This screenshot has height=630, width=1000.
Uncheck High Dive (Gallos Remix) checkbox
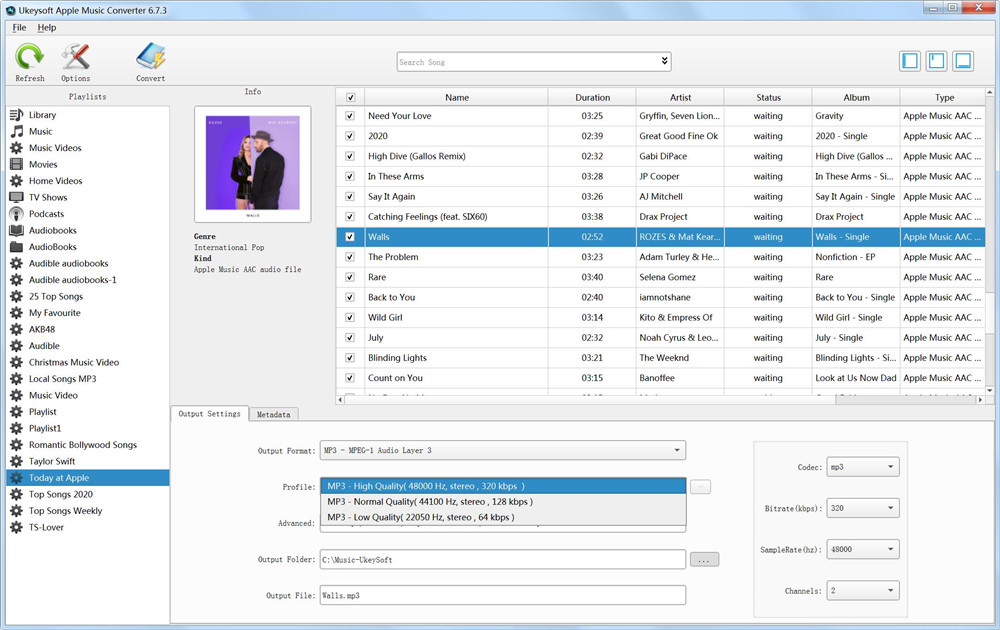coord(349,156)
